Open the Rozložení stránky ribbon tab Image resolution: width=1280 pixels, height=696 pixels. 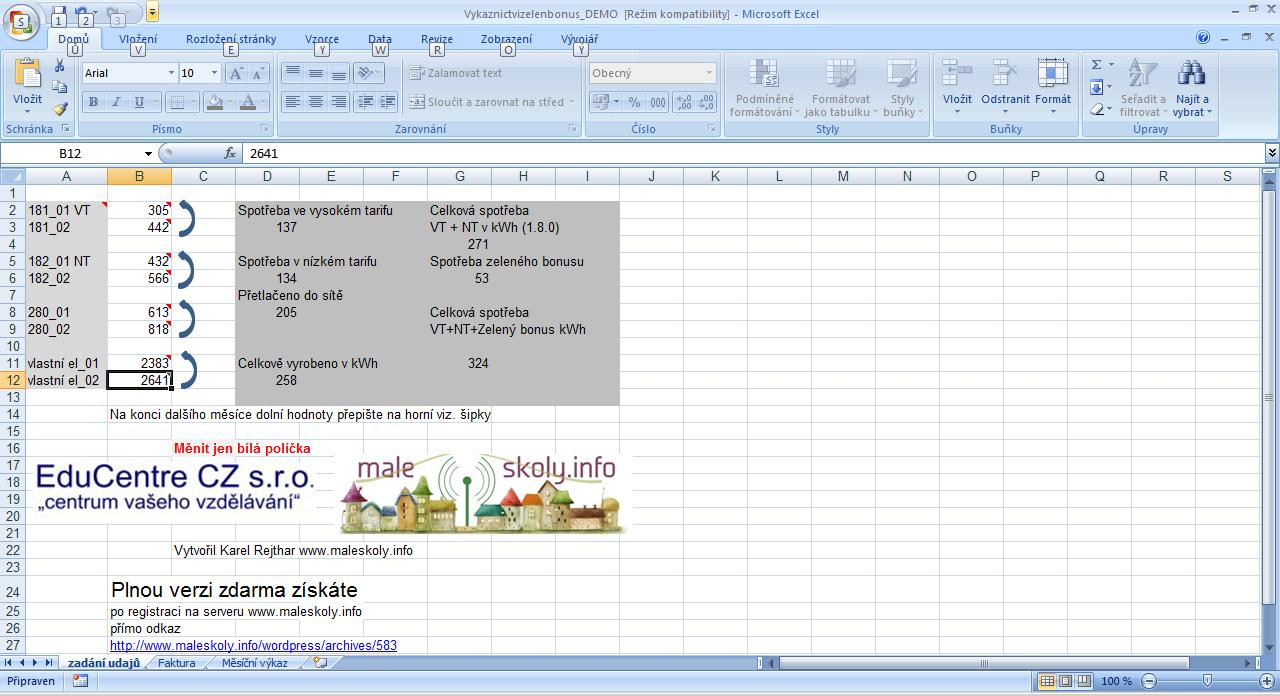[x=231, y=39]
